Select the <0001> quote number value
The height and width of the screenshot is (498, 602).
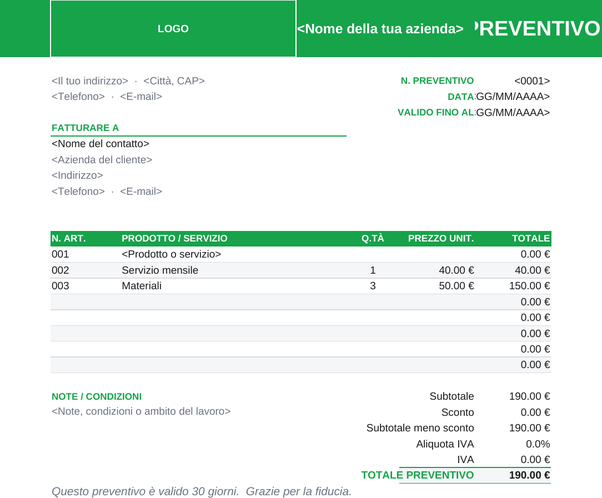[532, 81]
